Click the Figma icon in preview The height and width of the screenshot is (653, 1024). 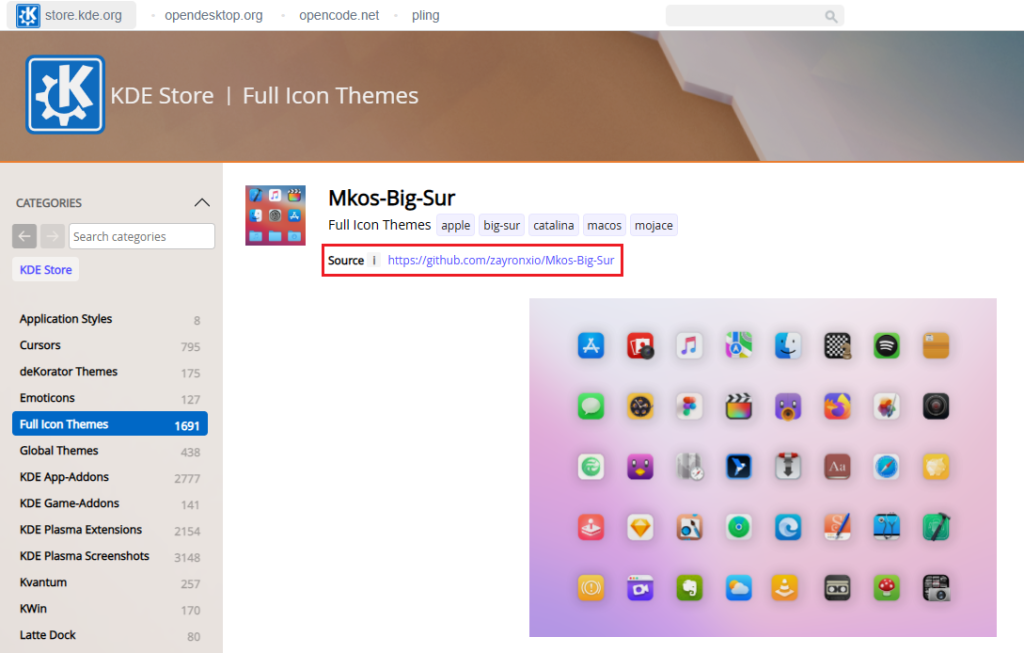coord(689,406)
